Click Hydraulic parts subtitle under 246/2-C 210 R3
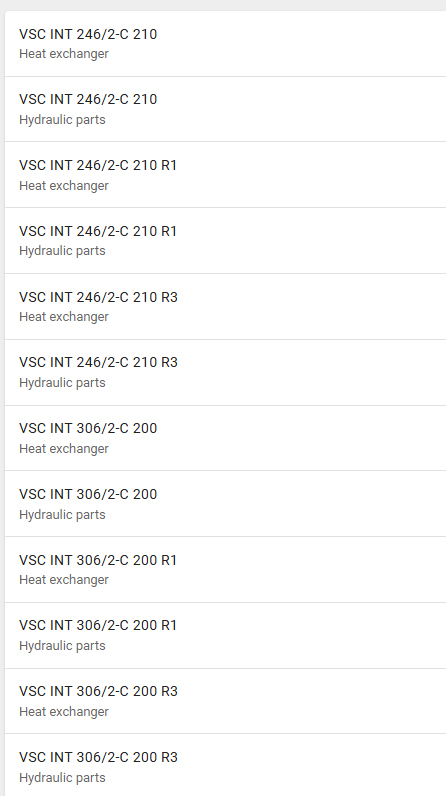This screenshot has height=796, width=446. click(62, 383)
